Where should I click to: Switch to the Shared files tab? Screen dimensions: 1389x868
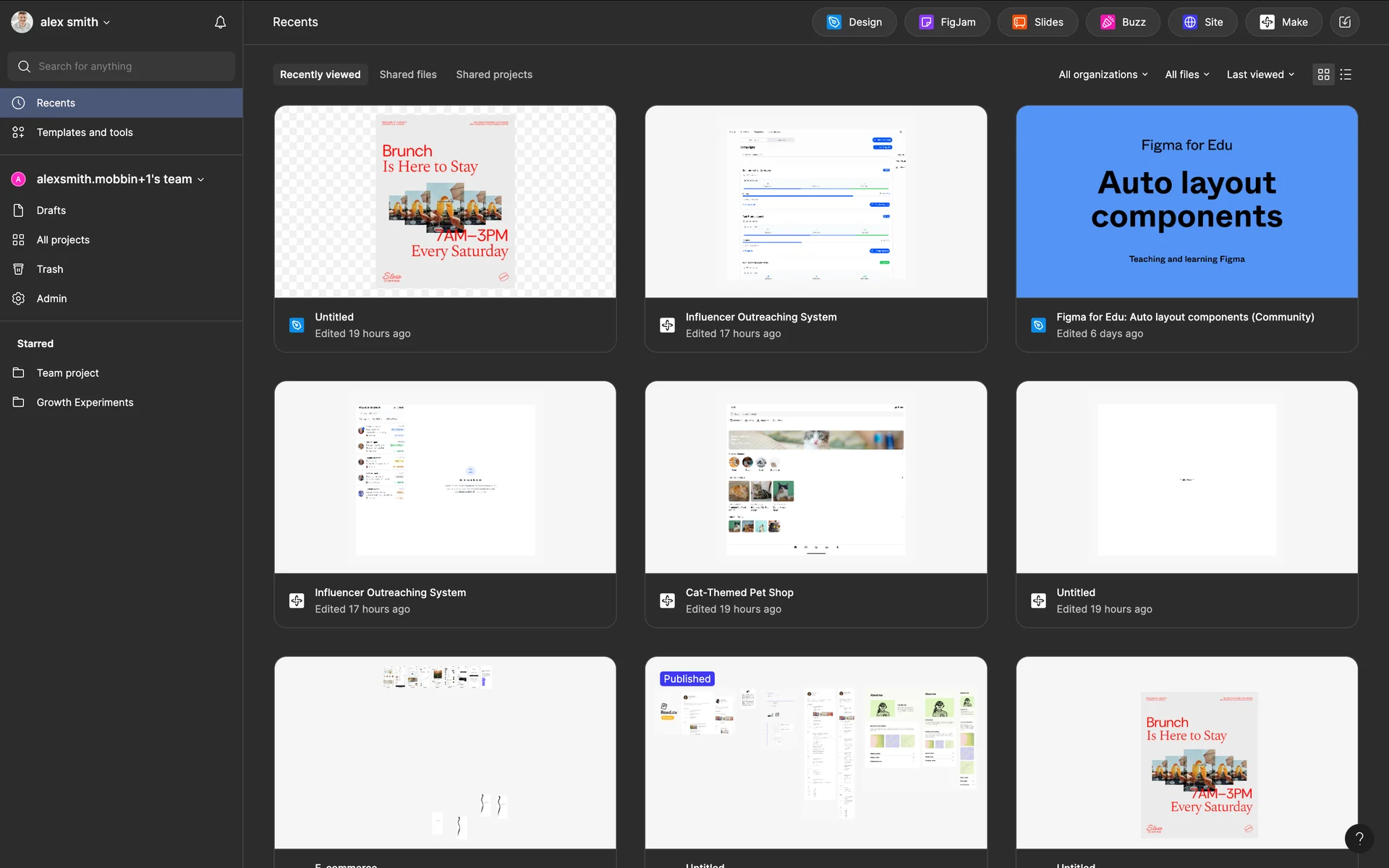pos(408,75)
